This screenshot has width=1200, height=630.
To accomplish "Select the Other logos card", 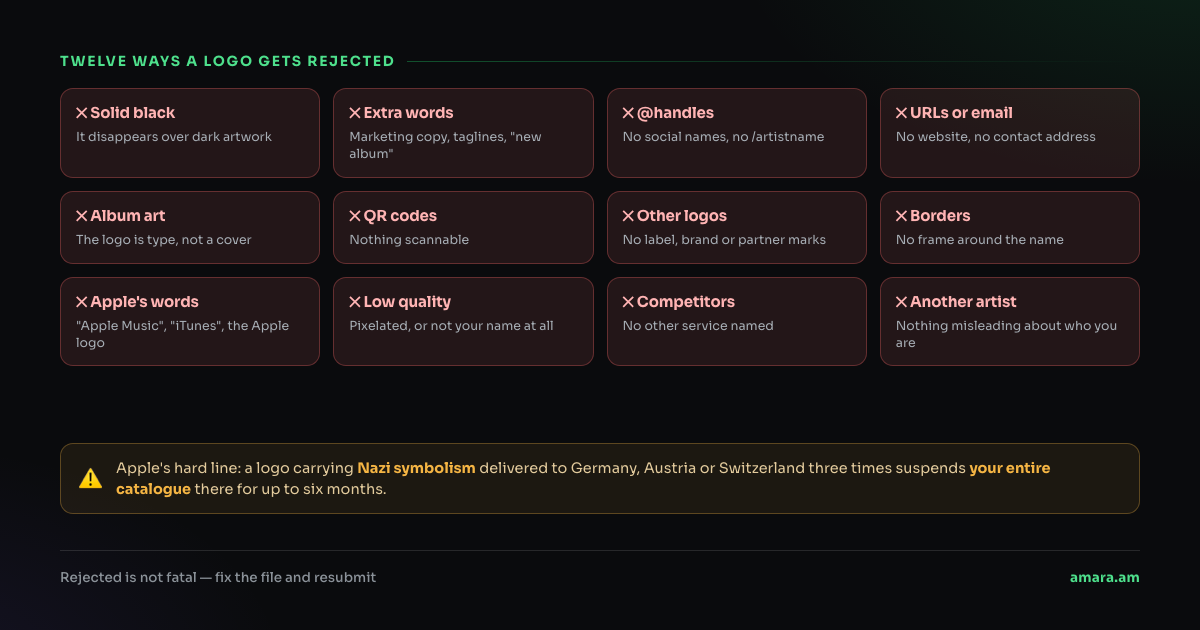I will coord(737,227).
